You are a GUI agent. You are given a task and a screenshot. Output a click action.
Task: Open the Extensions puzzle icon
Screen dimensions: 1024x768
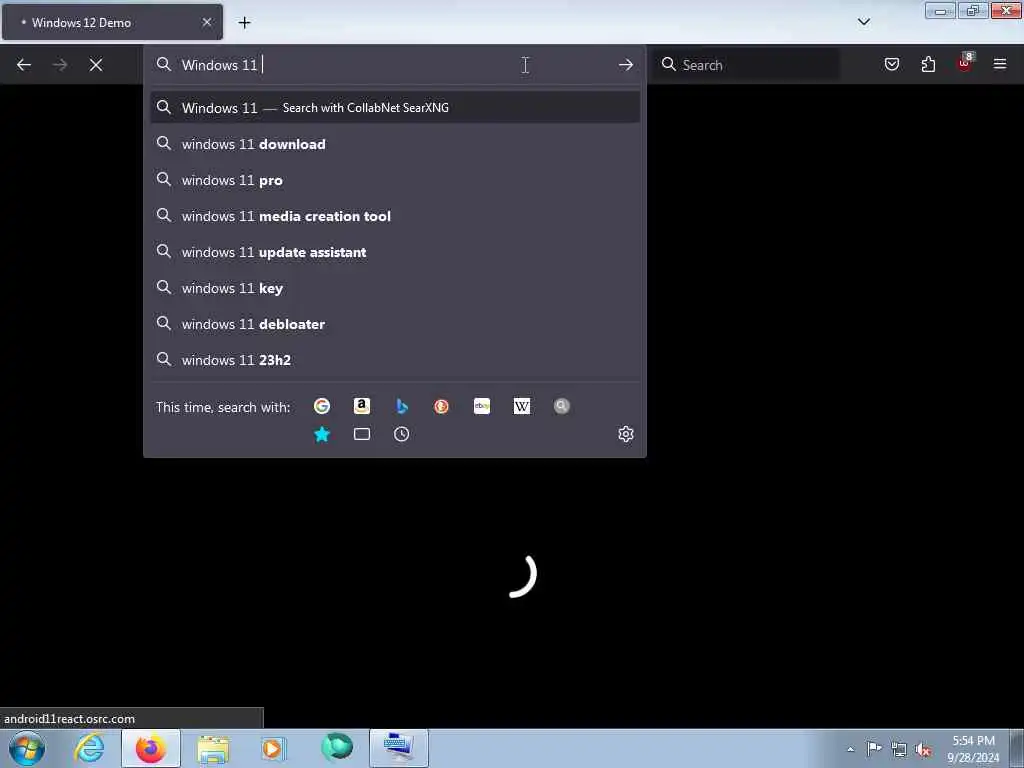pos(928,64)
